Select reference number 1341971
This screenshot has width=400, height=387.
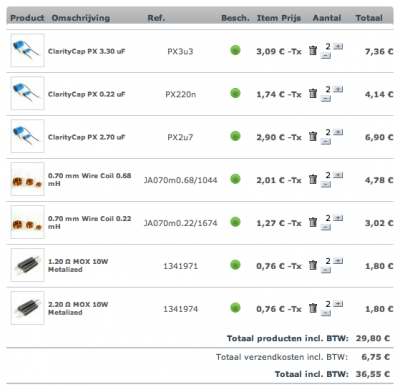point(180,266)
